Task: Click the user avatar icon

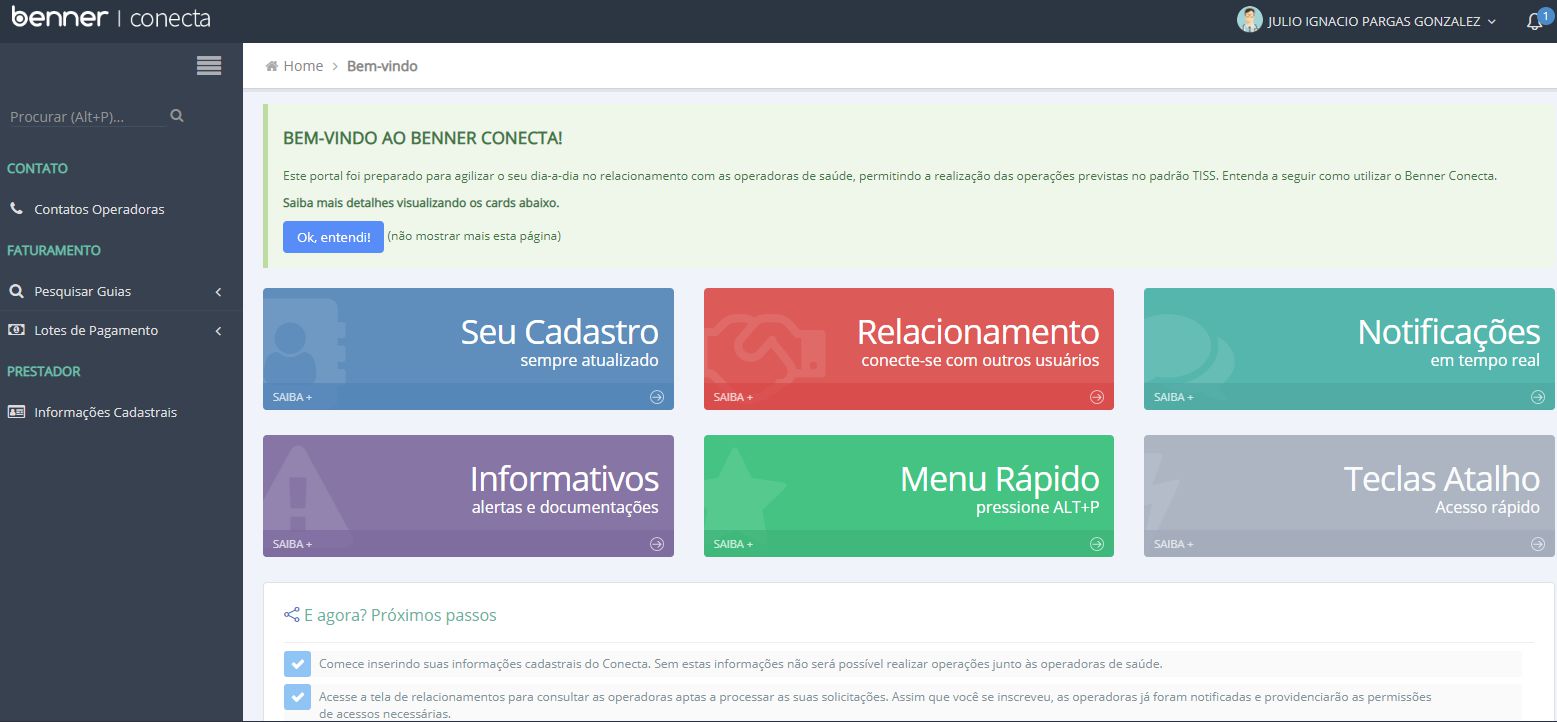Action: click(1249, 20)
